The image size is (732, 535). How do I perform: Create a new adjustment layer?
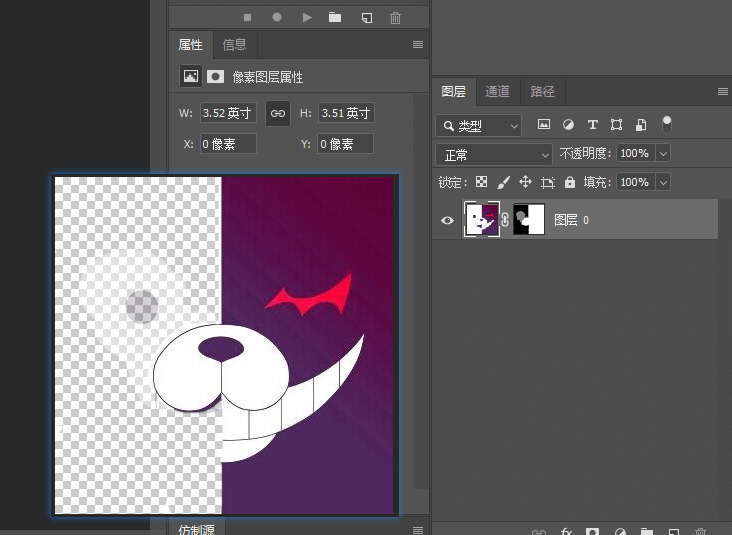(620, 532)
